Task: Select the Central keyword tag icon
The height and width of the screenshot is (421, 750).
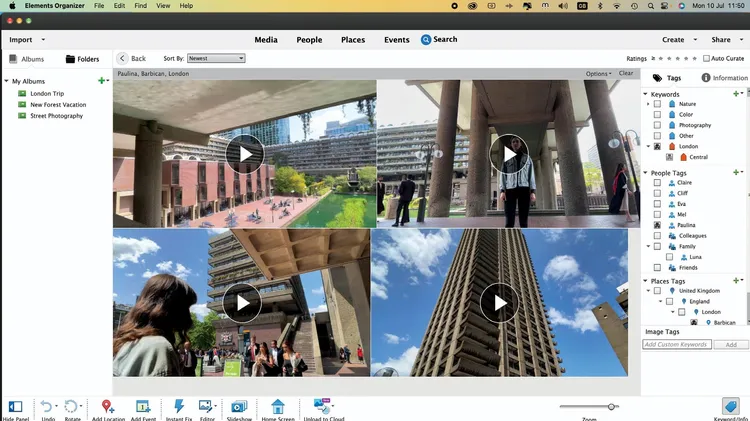Action: 684,157
